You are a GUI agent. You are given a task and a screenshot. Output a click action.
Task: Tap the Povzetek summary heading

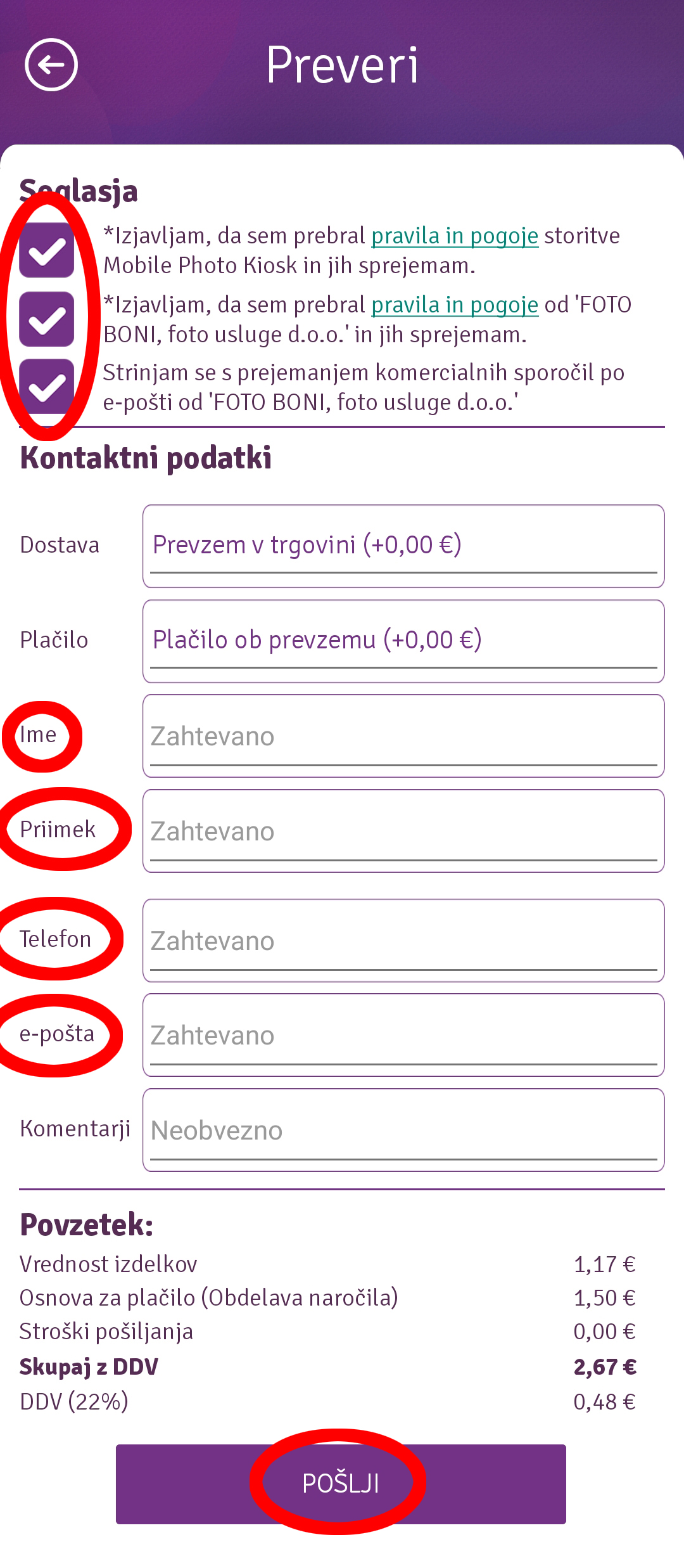tap(87, 1224)
